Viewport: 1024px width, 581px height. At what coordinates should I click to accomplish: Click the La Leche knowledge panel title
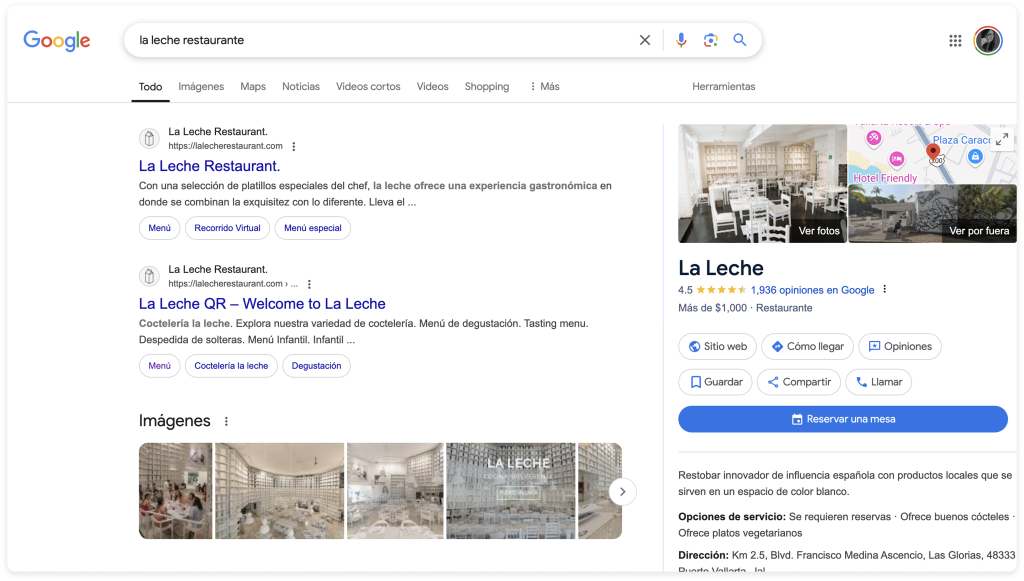pyautogui.click(x=721, y=268)
